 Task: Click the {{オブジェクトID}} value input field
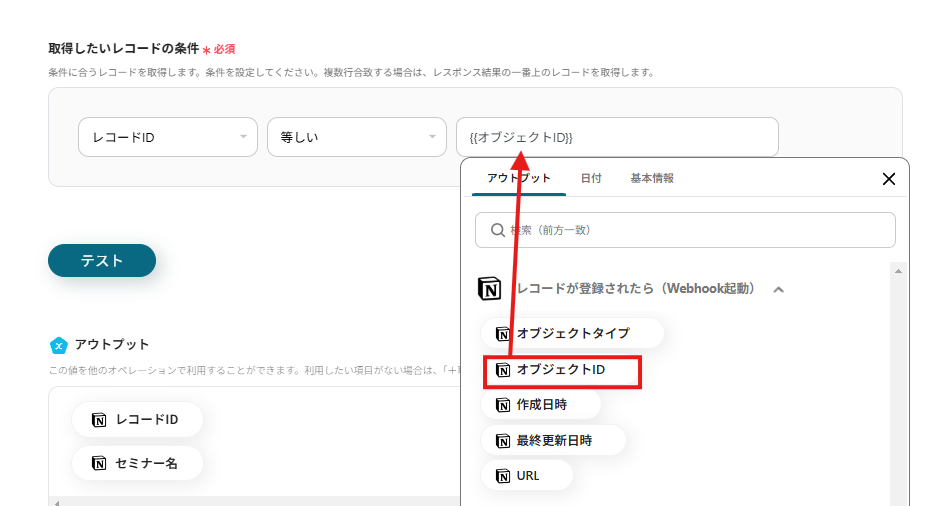click(x=617, y=137)
